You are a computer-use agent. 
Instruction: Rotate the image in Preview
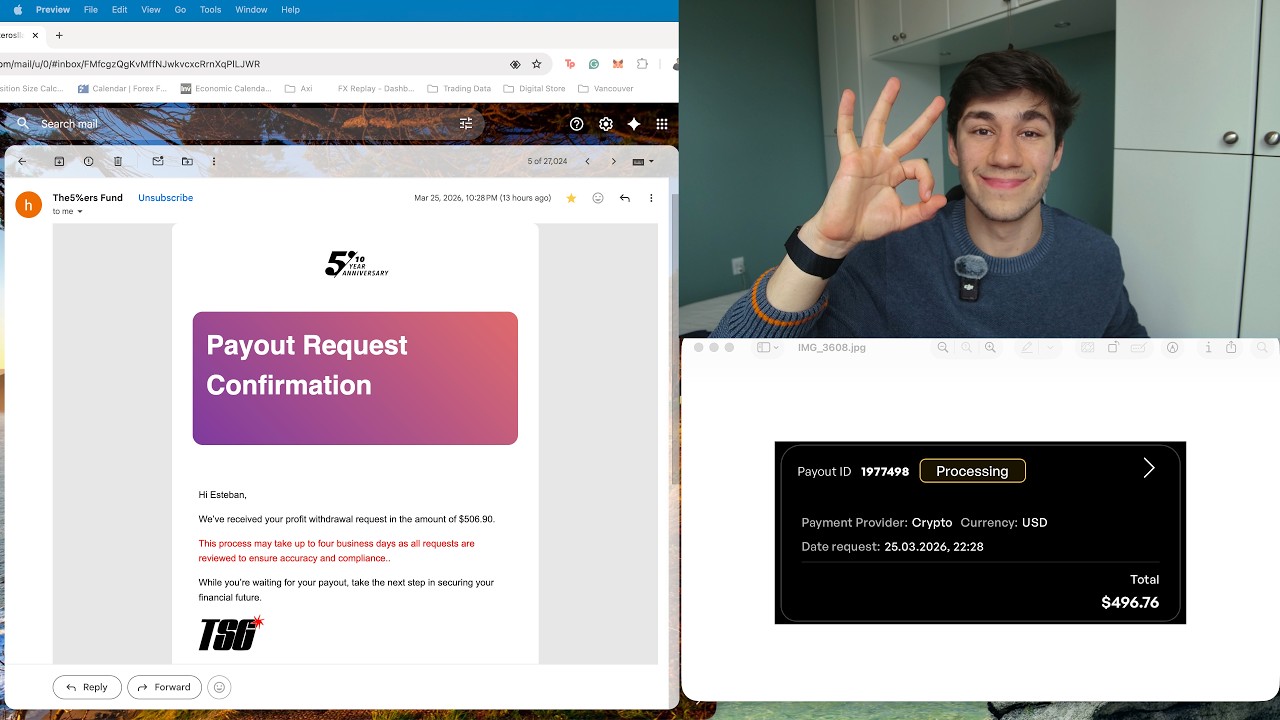pos(1112,348)
